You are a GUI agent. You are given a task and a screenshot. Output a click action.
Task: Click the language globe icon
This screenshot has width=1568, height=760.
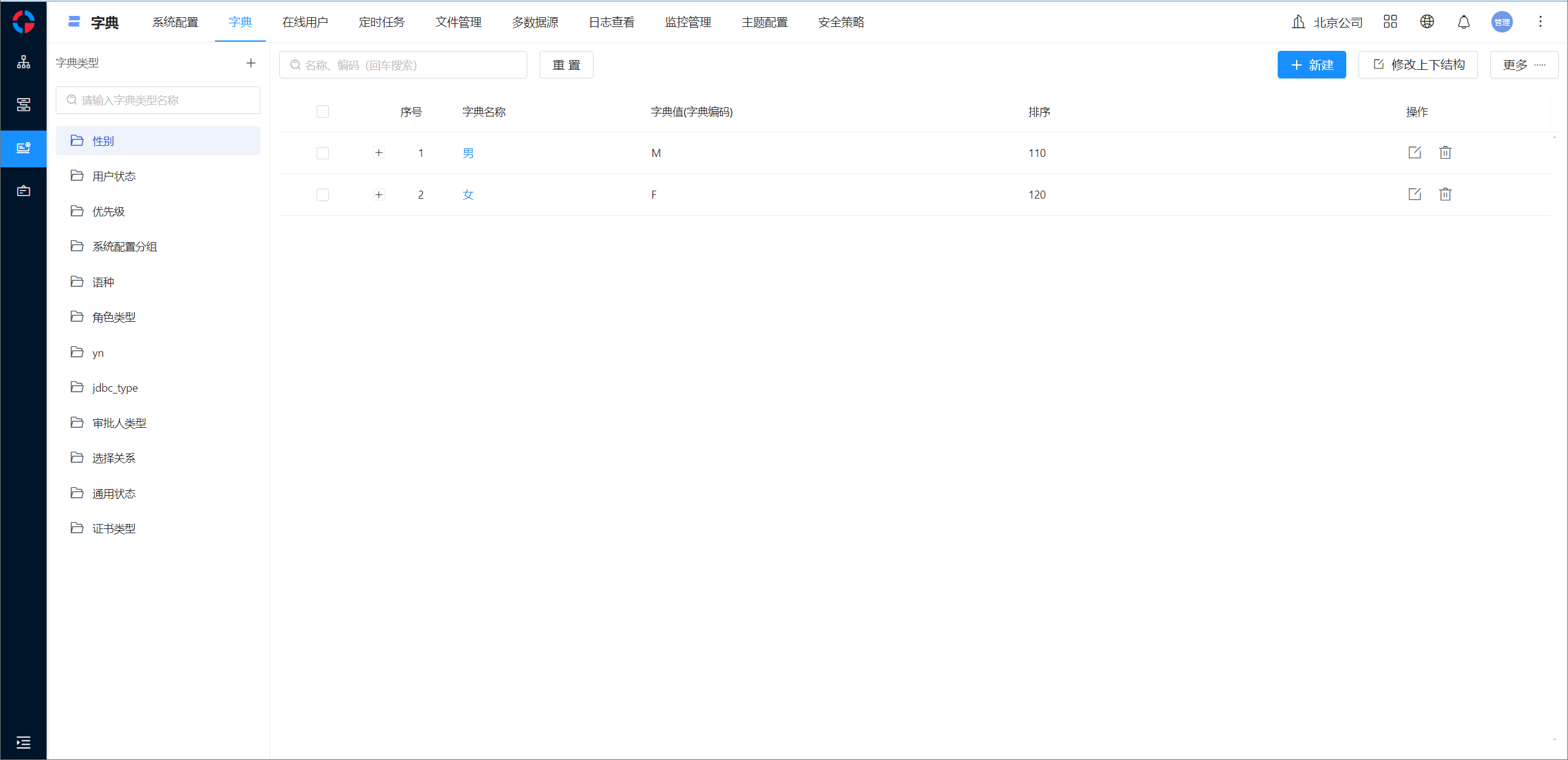[1427, 22]
